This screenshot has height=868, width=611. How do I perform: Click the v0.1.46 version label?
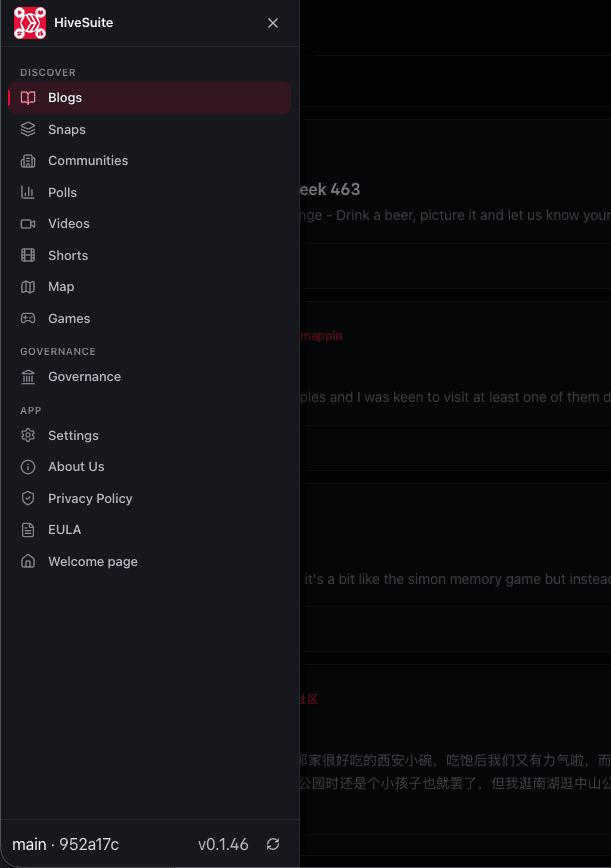[223, 844]
